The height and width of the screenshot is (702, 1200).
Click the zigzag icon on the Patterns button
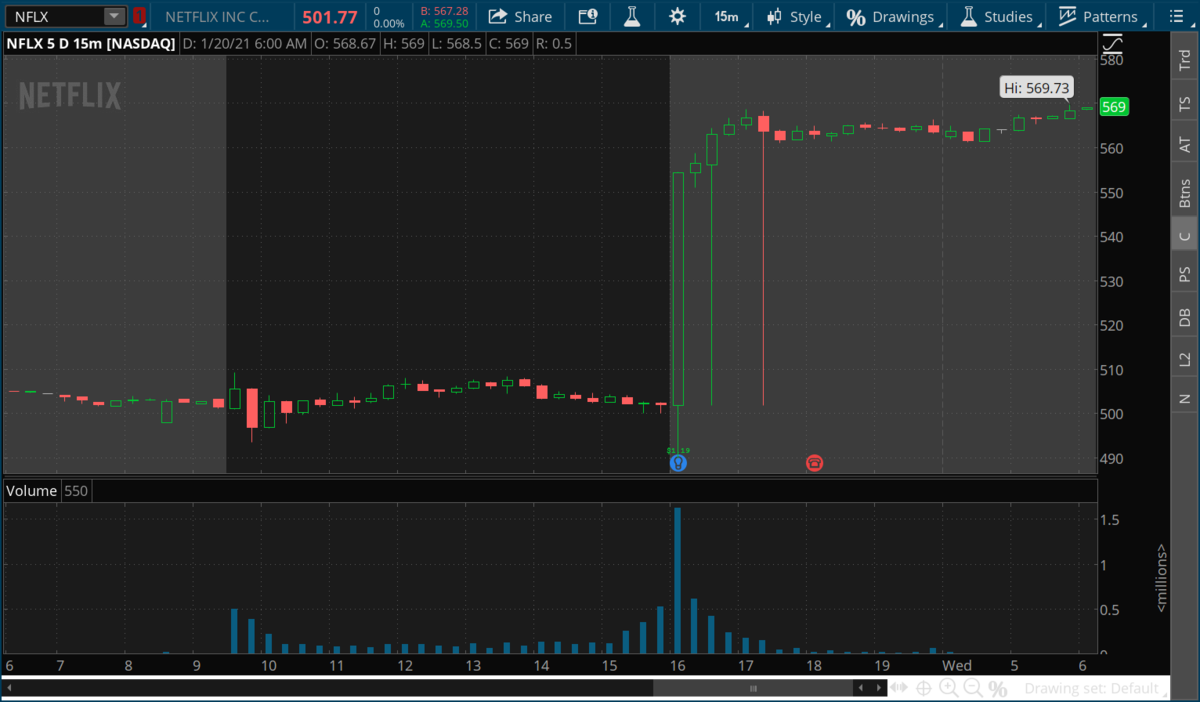click(x=1067, y=16)
